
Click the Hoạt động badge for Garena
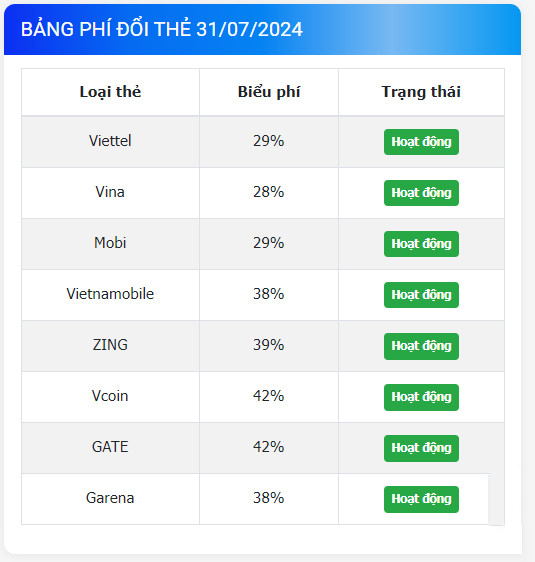click(x=421, y=499)
